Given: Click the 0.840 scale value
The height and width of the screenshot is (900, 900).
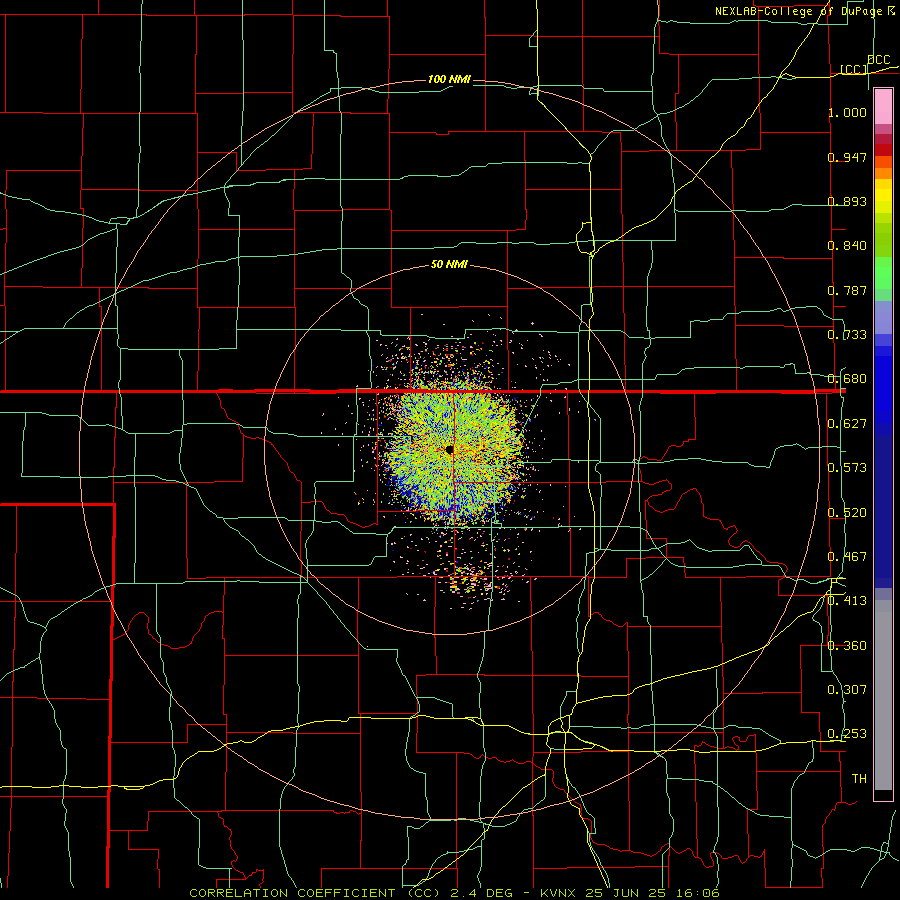Looking at the screenshot, I should pyautogui.click(x=847, y=246).
